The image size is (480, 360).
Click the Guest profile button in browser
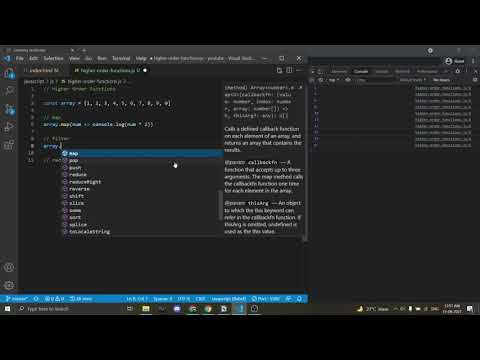click(455, 61)
